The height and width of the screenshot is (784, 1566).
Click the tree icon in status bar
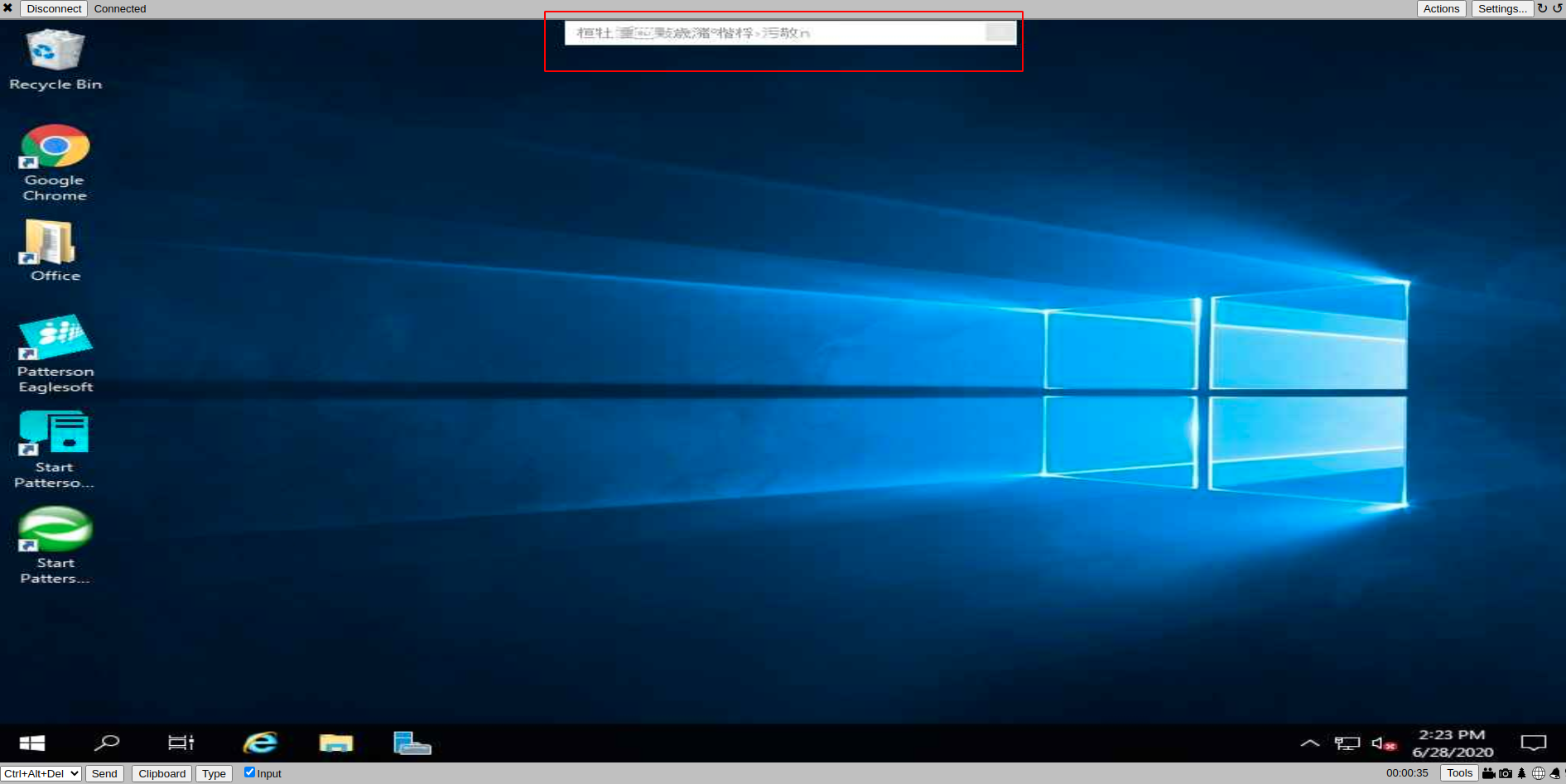pyautogui.click(x=1521, y=773)
